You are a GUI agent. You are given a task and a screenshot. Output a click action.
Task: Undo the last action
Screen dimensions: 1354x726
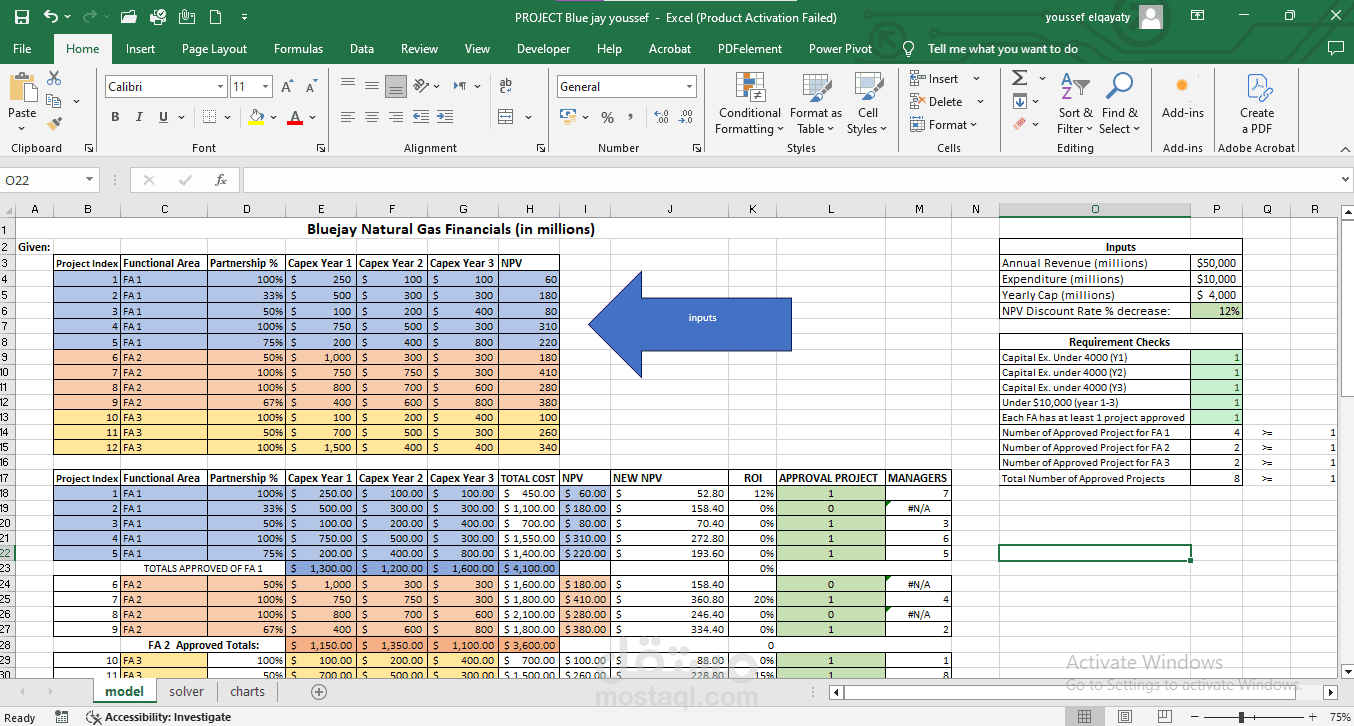tap(51, 17)
